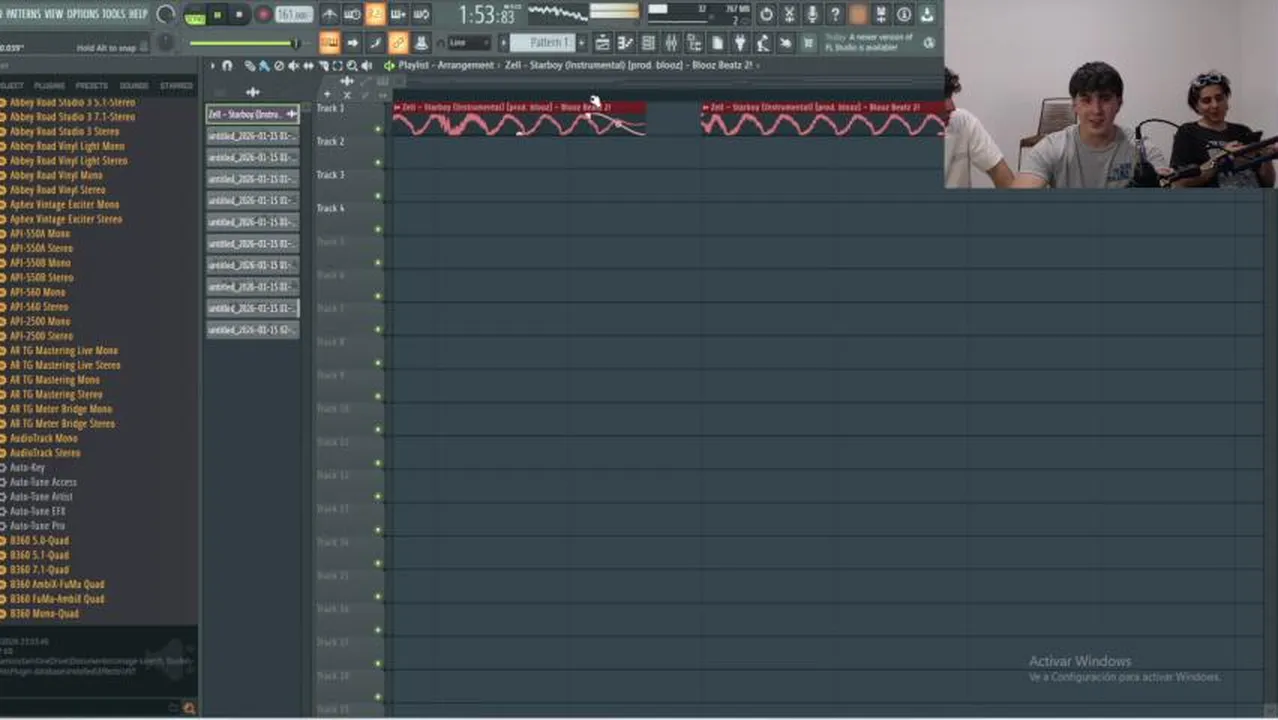Click the pause playback button
Image resolution: width=1278 pixels, height=720 pixels.
coord(217,15)
